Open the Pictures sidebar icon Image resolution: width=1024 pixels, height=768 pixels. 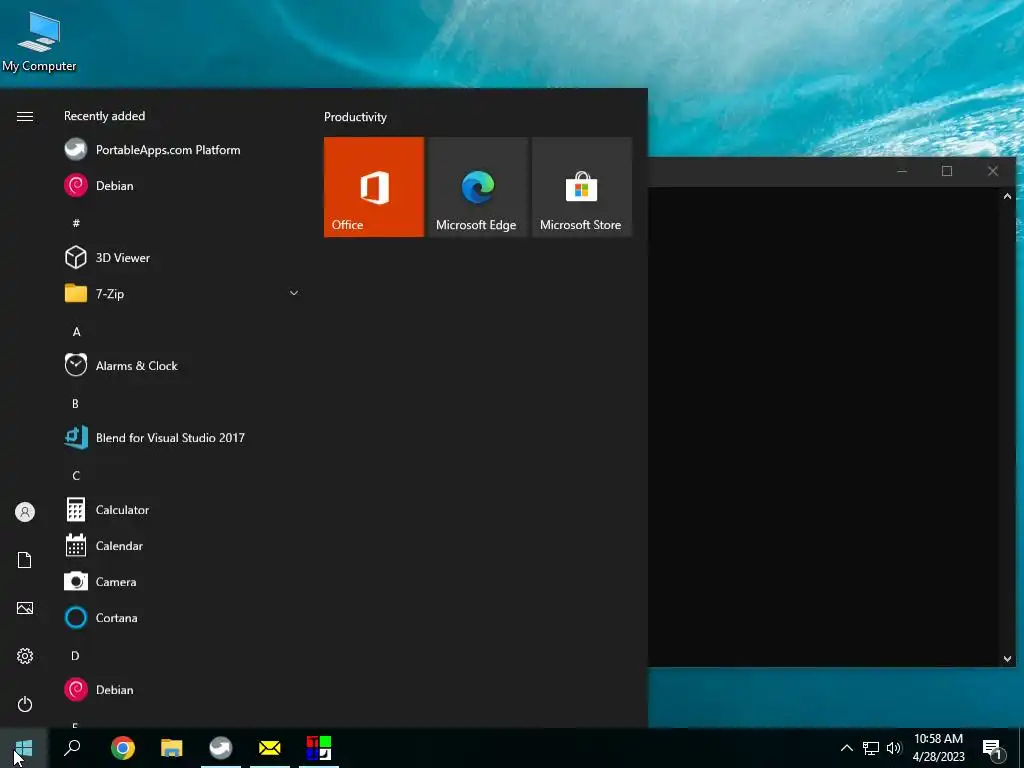pos(25,608)
